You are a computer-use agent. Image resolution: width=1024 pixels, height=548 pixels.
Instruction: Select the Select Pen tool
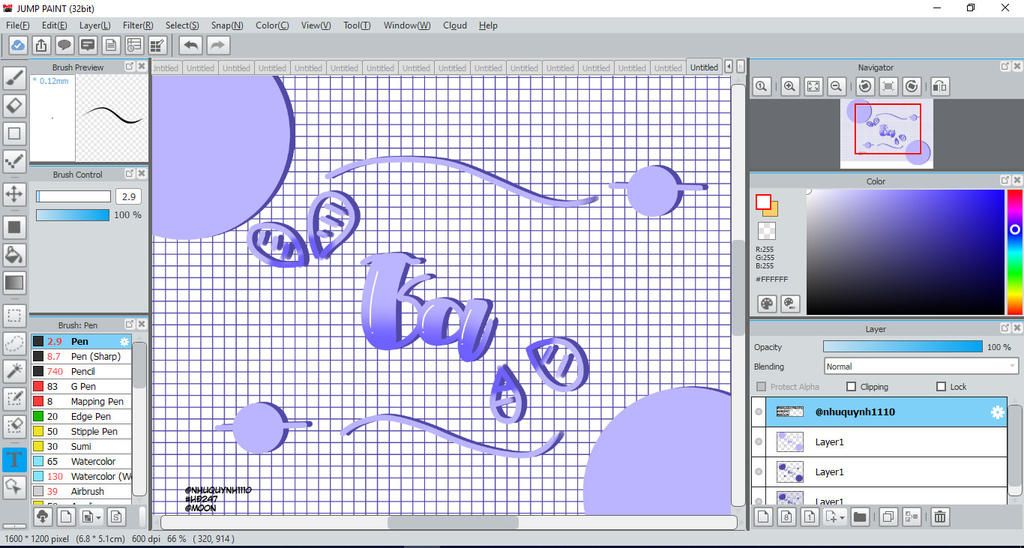point(14,398)
